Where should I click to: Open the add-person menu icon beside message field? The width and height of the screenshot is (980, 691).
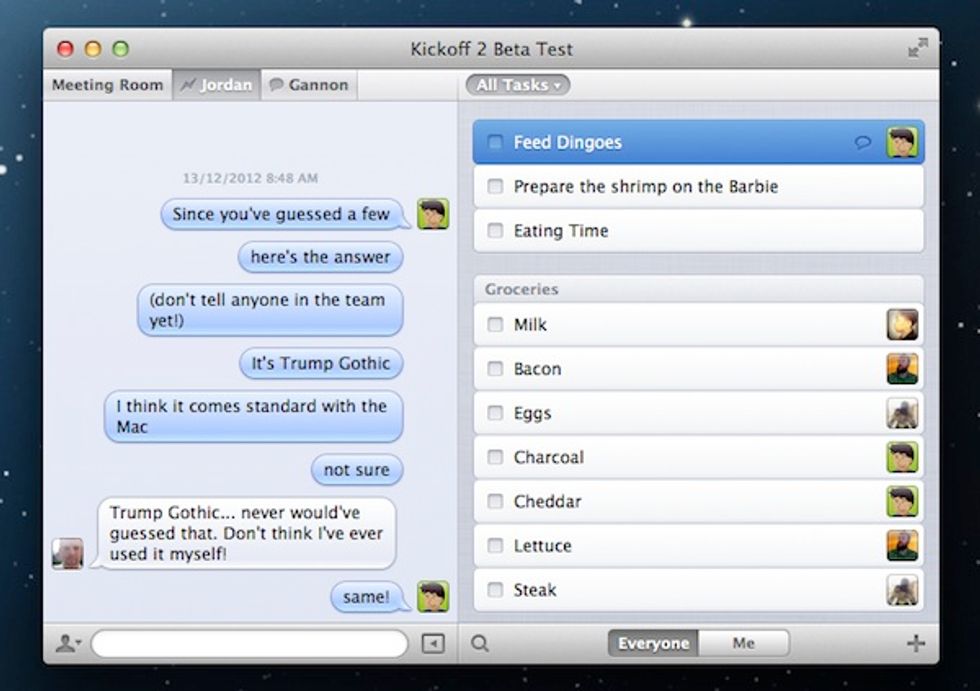(x=68, y=643)
